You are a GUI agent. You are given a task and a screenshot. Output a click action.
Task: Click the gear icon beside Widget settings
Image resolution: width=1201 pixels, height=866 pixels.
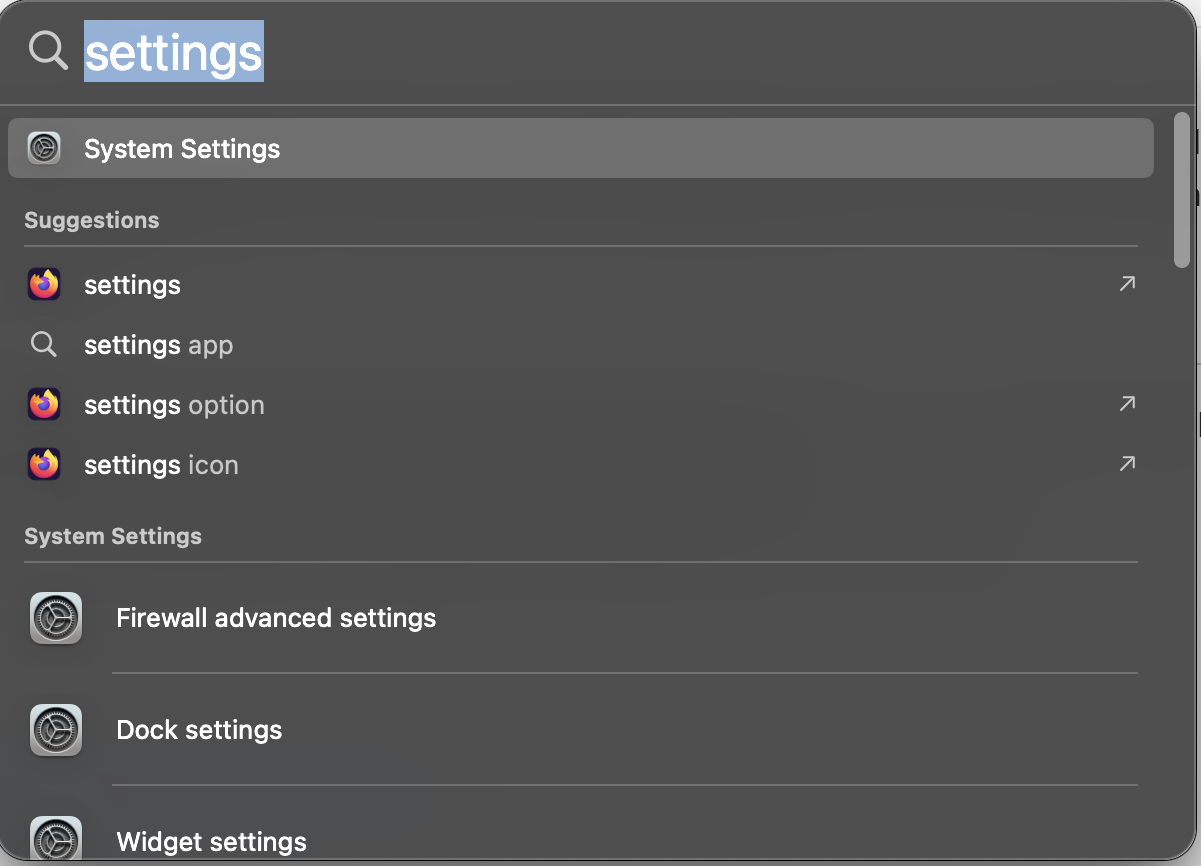[56, 838]
